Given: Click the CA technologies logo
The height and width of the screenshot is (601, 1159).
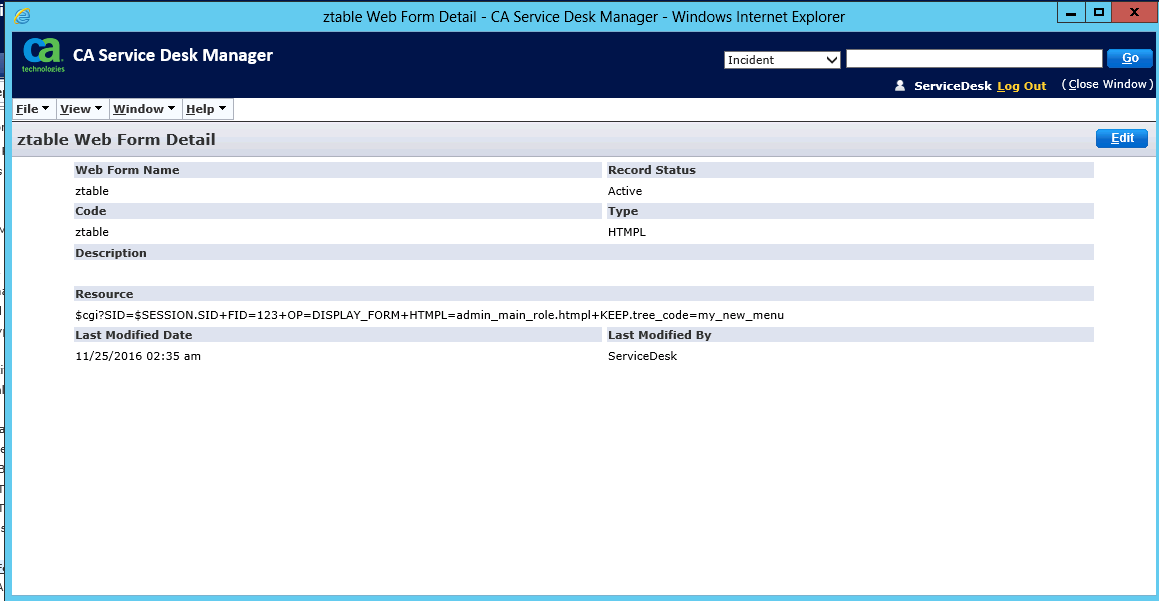Looking at the screenshot, I should click(x=43, y=55).
